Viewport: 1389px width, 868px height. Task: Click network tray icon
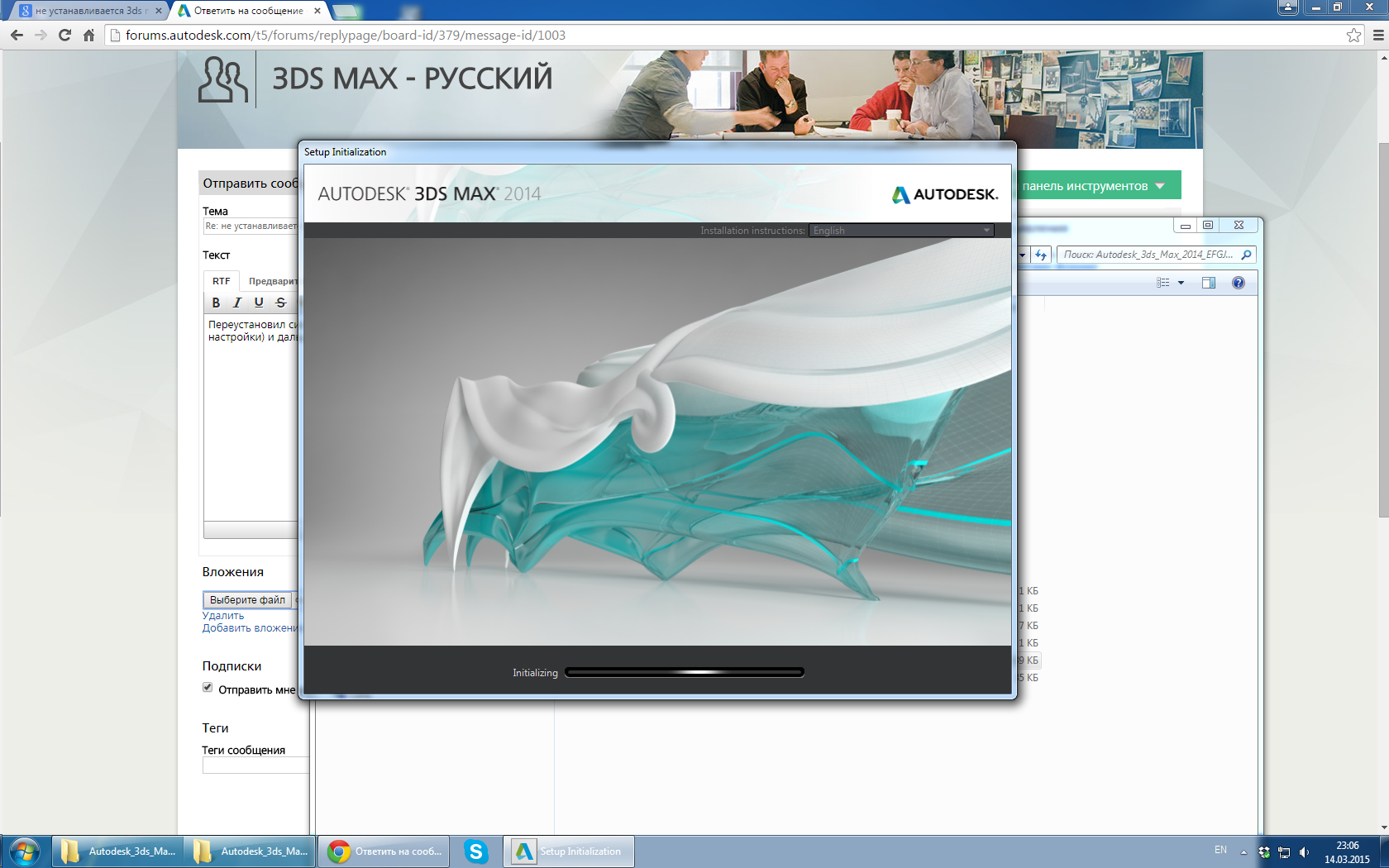[x=1284, y=852]
